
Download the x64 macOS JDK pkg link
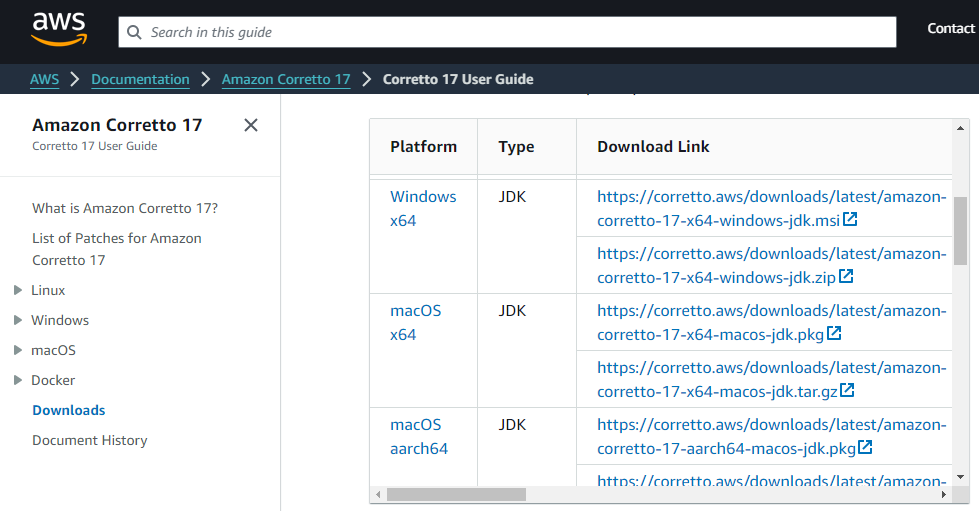[x=772, y=322]
